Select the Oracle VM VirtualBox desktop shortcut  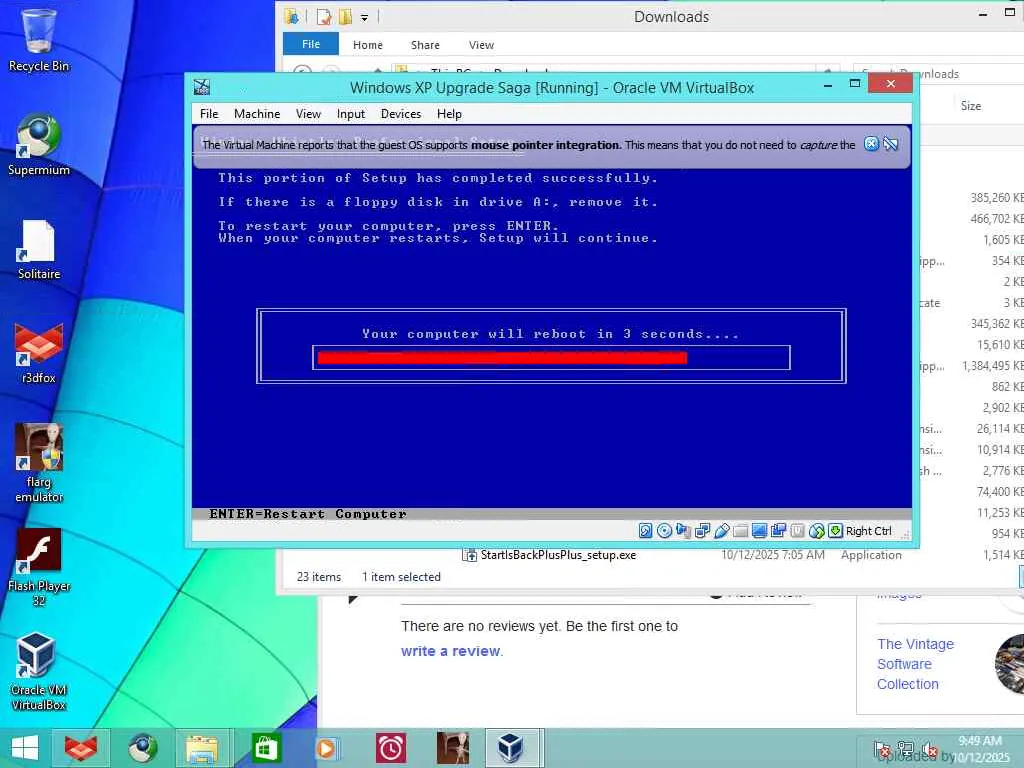[39, 673]
